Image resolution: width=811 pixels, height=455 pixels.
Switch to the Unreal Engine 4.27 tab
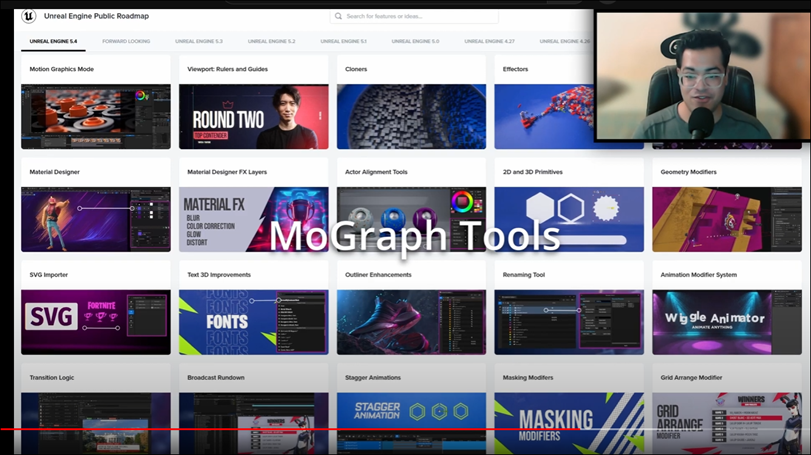[489, 41]
